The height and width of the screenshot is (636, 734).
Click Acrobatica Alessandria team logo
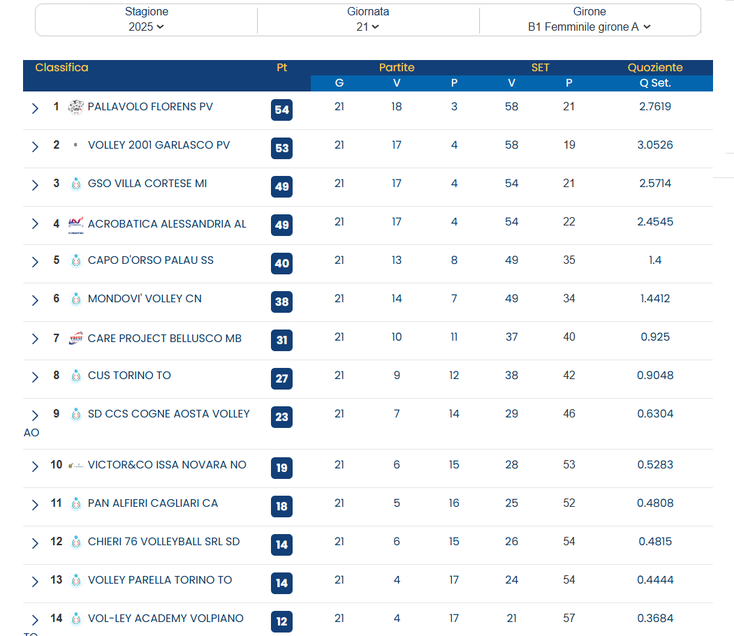tap(75, 224)
